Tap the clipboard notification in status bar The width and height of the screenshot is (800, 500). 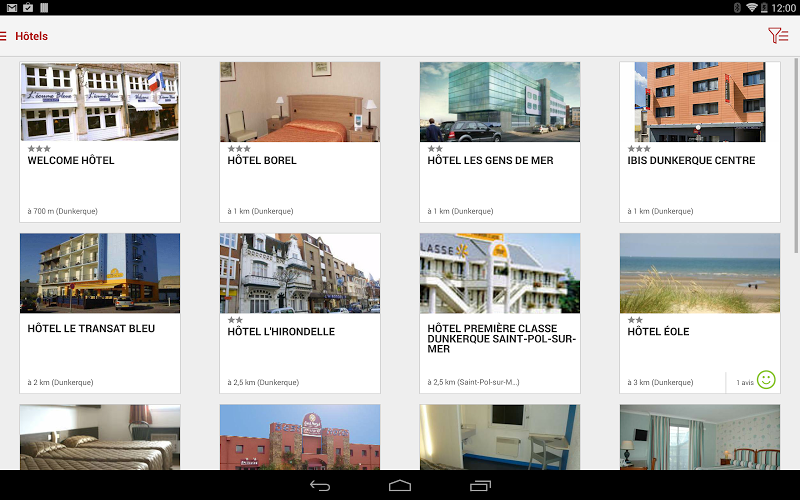[x=28, y=7]
